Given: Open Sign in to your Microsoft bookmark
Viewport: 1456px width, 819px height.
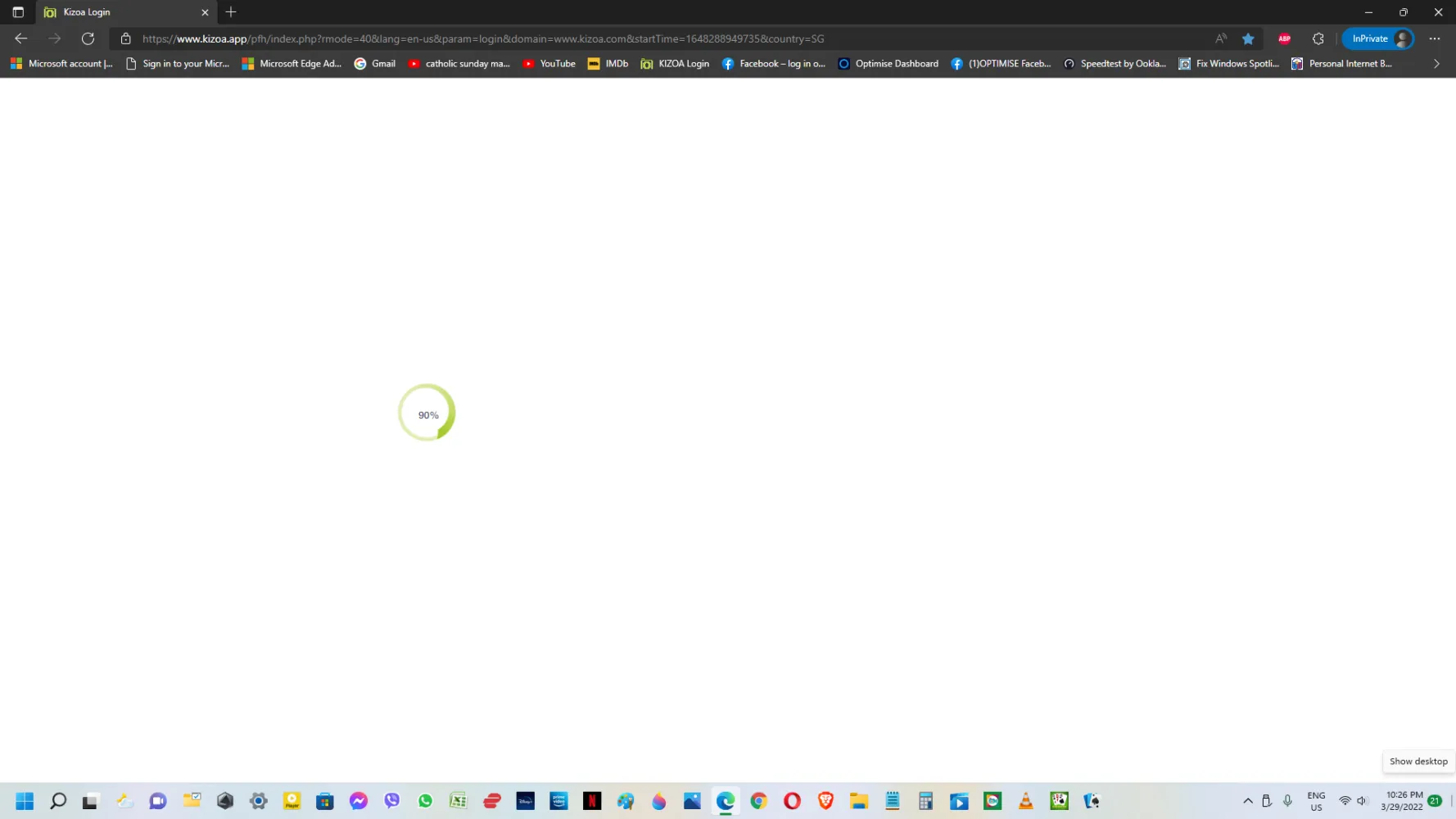Looking at the screenshot, I should point(178,64).
